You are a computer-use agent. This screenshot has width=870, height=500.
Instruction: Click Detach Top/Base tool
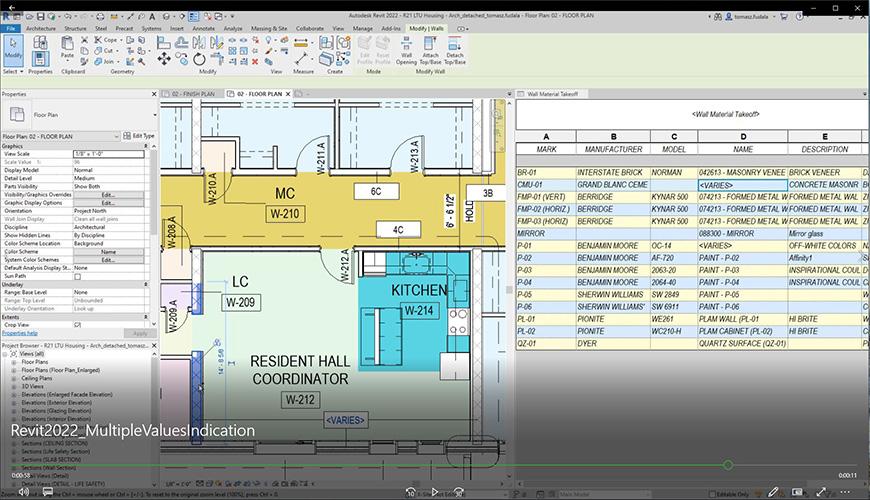[455, 50]
